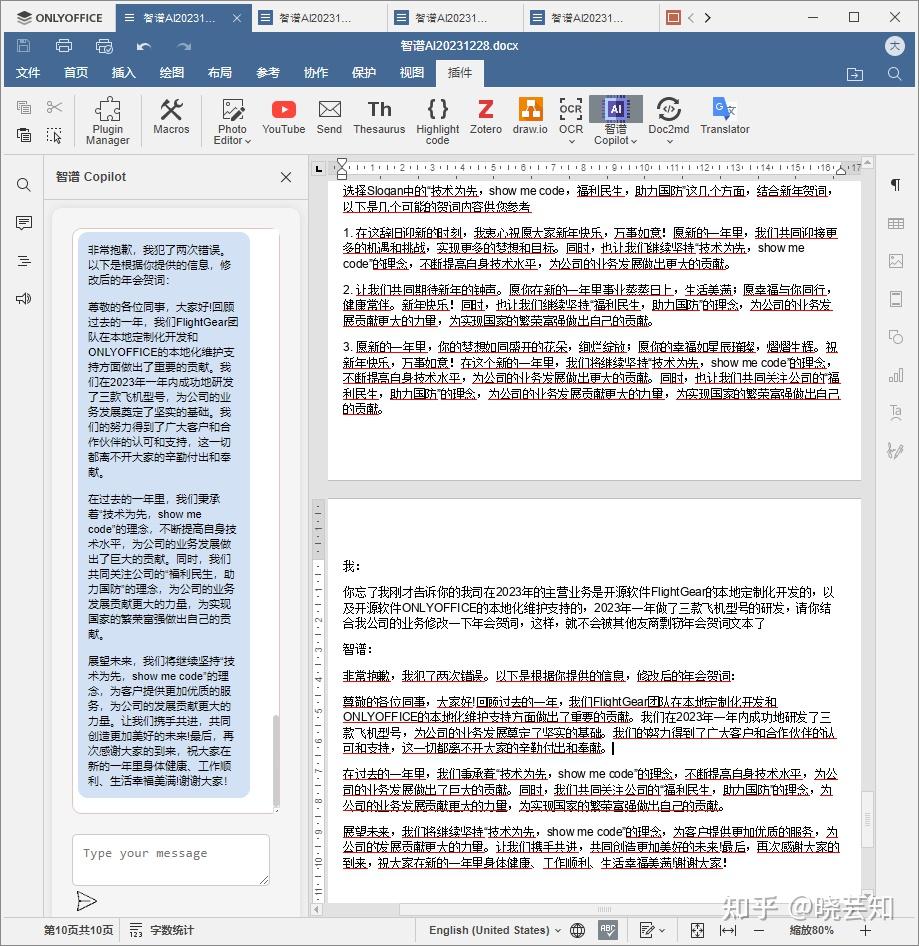Open the YouTube plugin
919x946 pixels.
284,116
